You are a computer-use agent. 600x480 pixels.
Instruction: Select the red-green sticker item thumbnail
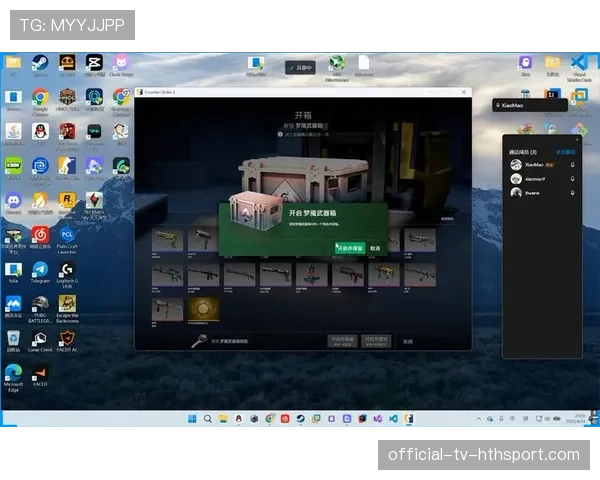[x=311, y=274]
